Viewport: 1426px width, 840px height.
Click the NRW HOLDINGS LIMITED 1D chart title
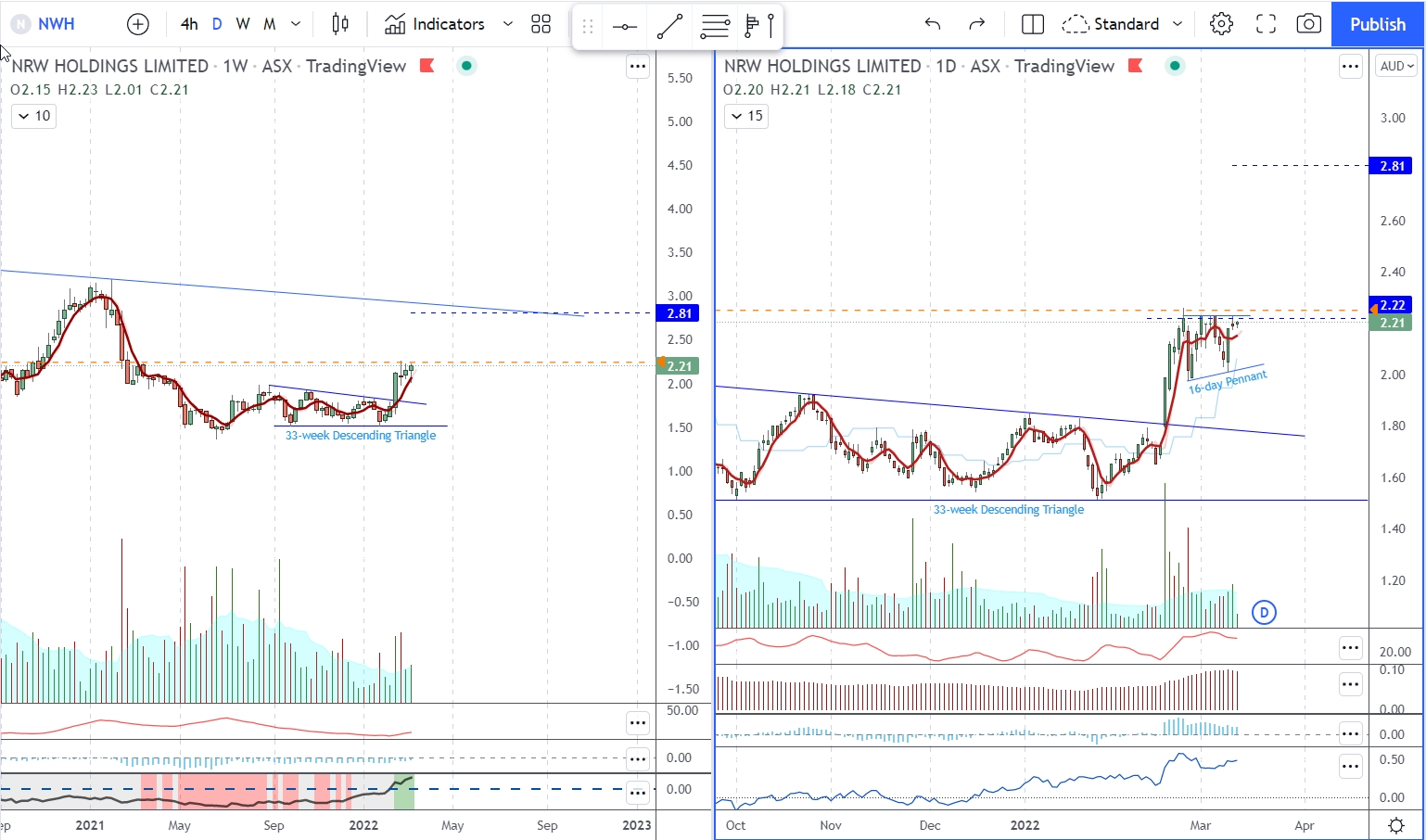[919, 66]
